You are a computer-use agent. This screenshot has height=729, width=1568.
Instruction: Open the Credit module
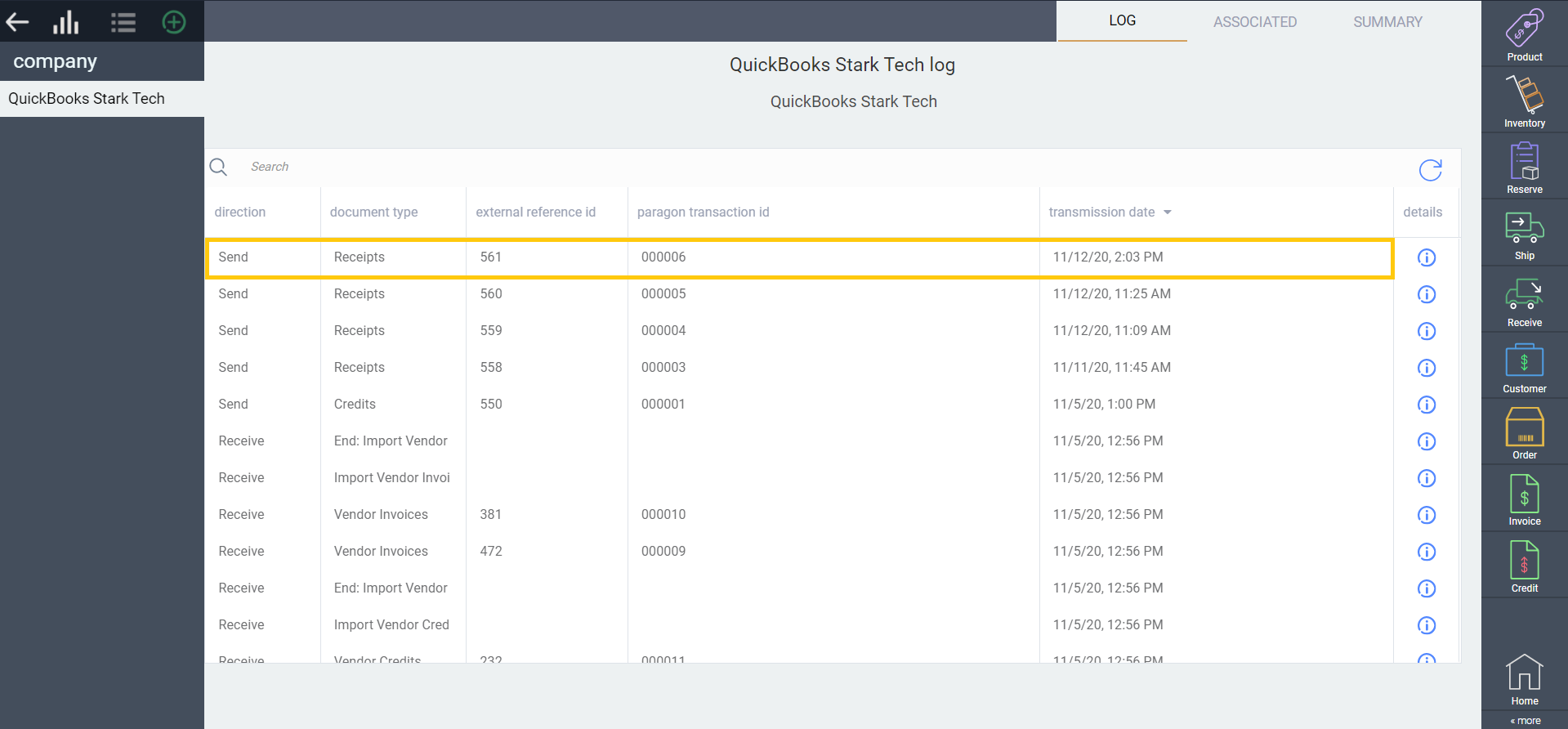pyautogui.click(x=1525, y=567)
